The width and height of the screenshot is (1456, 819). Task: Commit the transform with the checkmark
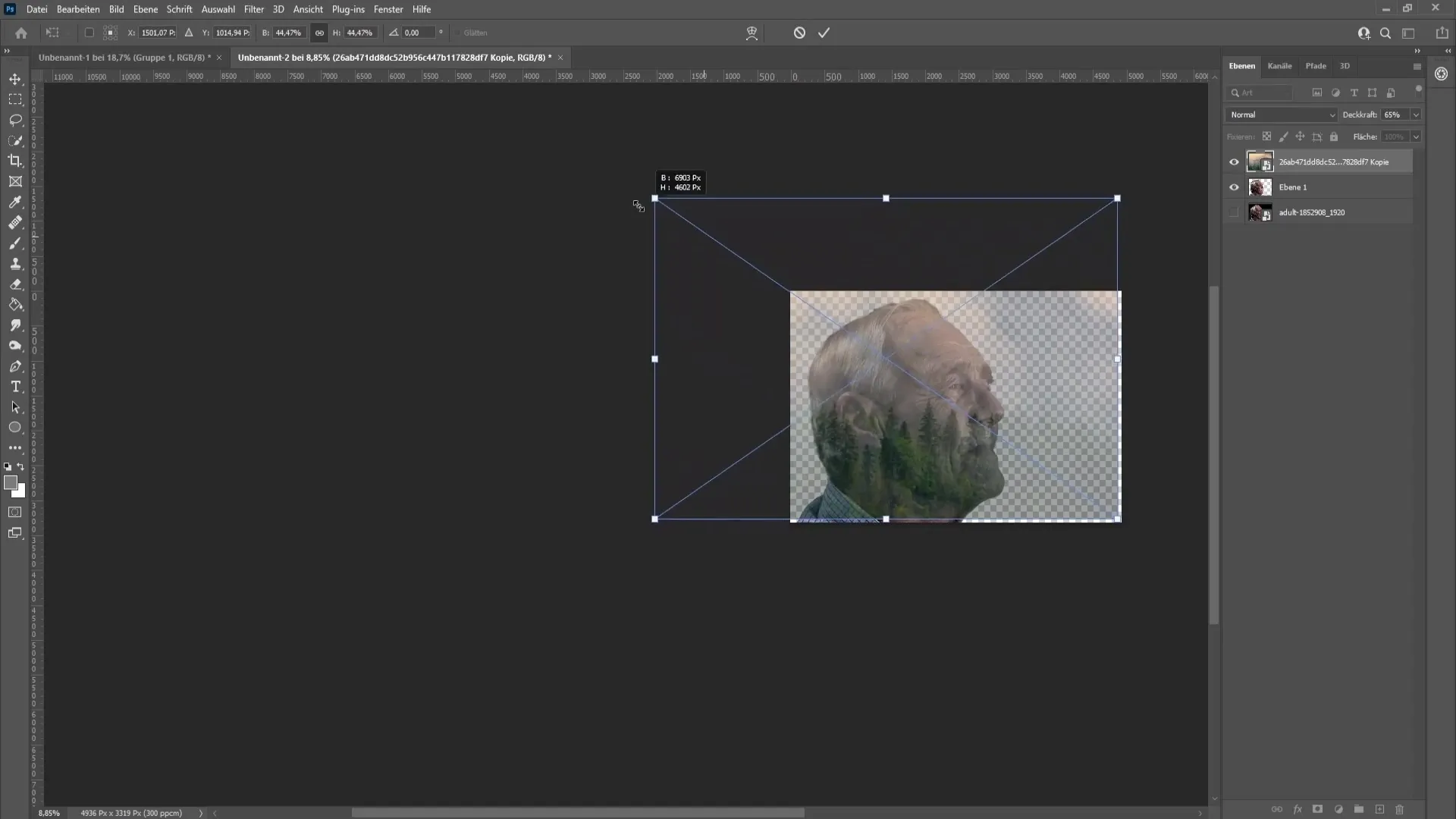[824, 33]
